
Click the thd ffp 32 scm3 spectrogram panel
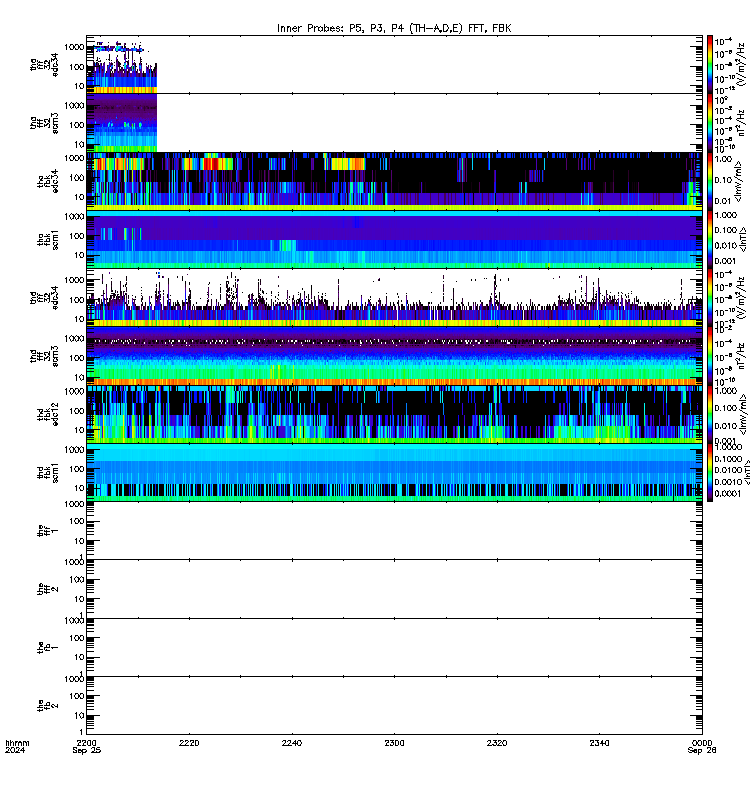[x=394, y=356]
